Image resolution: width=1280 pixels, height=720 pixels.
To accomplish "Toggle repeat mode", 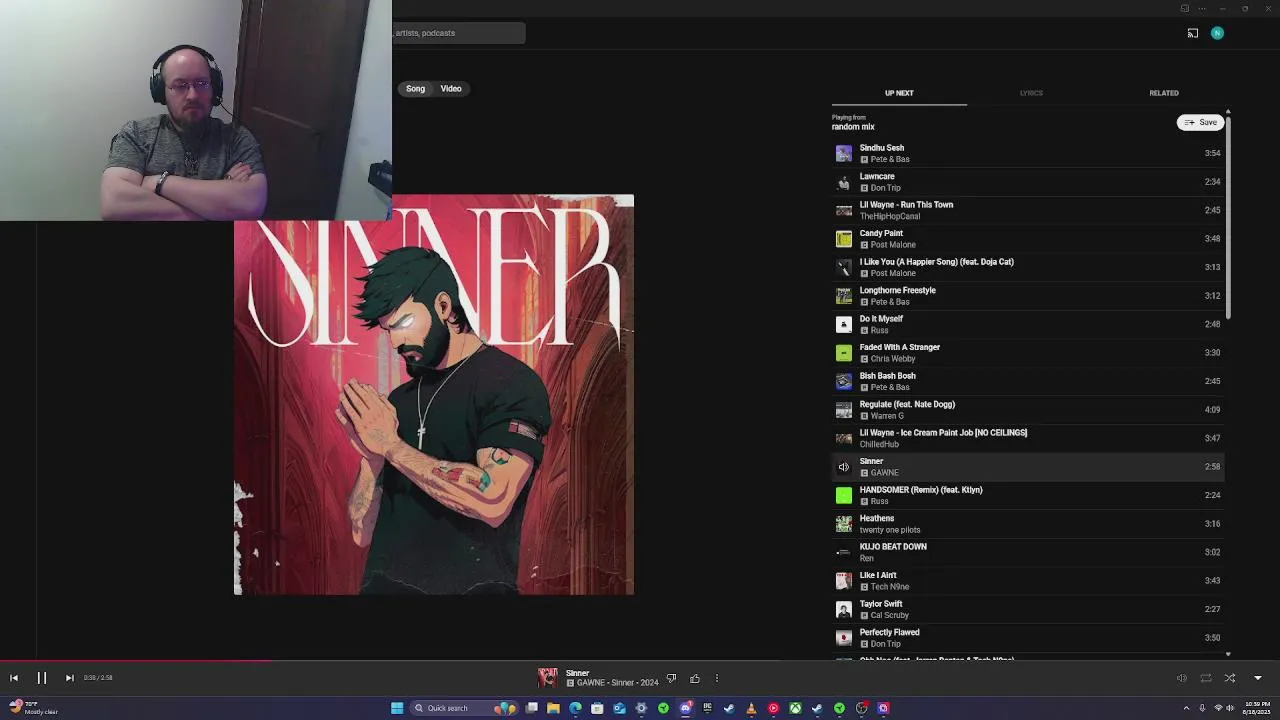I will pyautogui.click(x=1206, y=678).
